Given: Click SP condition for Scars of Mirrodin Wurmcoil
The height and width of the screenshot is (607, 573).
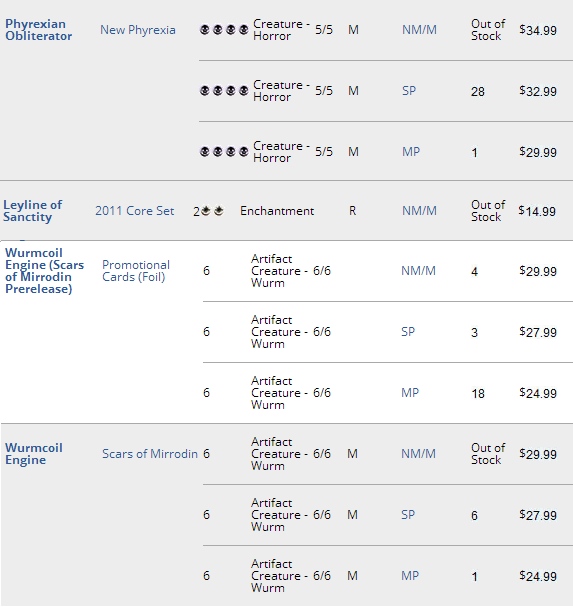Looking at the screenshot, I should coord(408,514).
